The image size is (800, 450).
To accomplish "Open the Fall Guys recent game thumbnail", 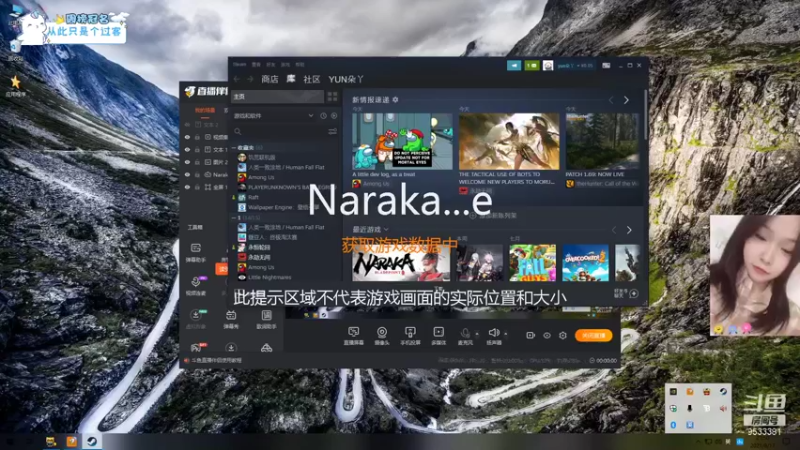I will [x=532, y=263].
